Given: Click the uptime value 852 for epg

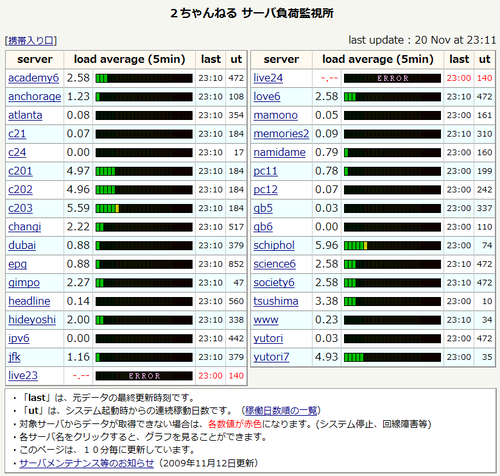Looking at the screenshot, I should [236, 264].
